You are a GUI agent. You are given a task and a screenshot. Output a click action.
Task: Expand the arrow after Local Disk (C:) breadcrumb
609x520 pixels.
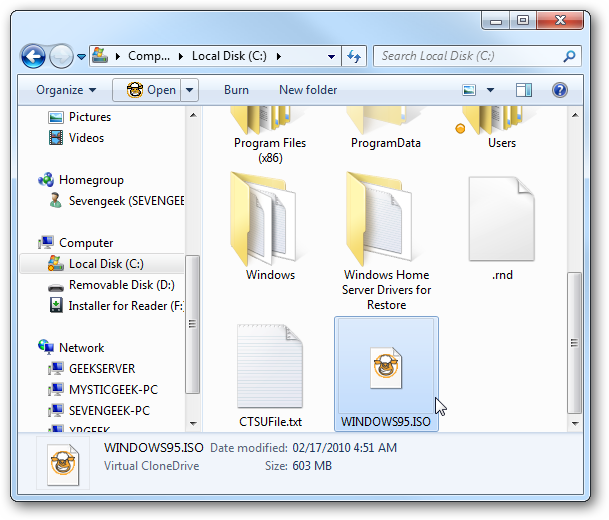279,57
